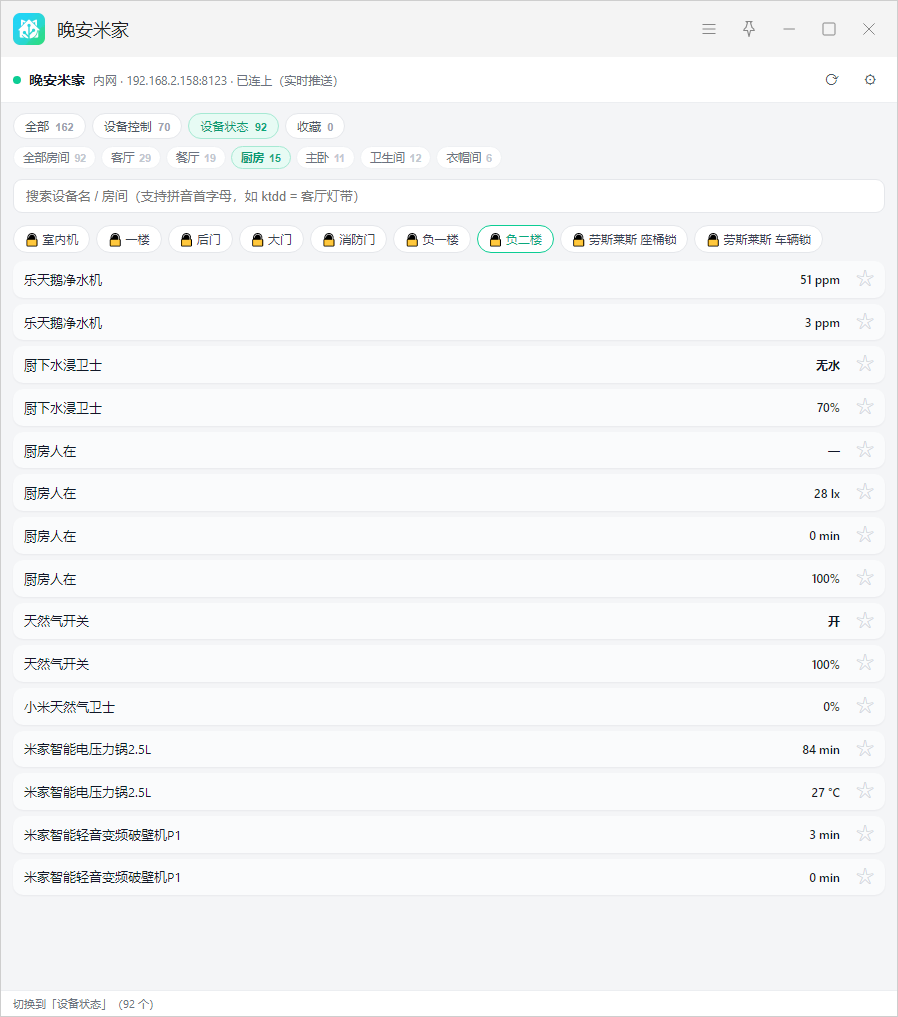Star the 厨房人在 100% row
Image resolution: width=898 pixels, height=1017 pixels.
[865, 579]
